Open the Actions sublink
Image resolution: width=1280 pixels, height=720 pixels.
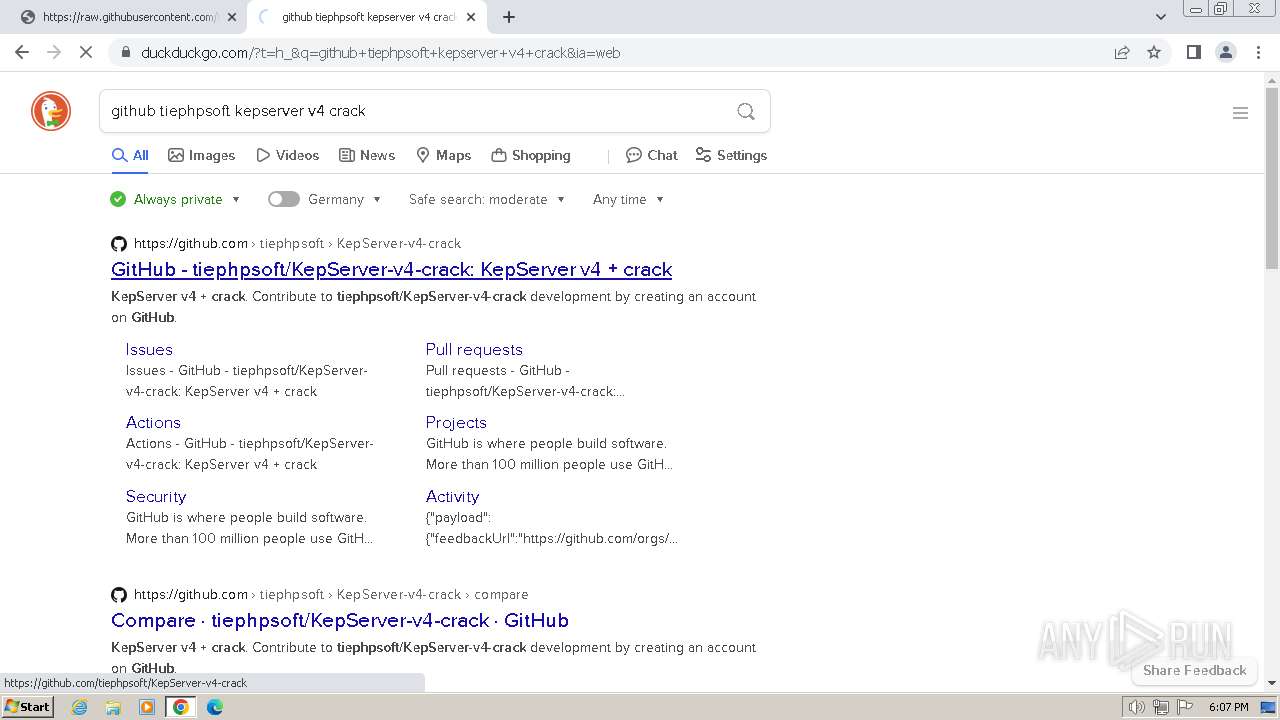[153, 422]
